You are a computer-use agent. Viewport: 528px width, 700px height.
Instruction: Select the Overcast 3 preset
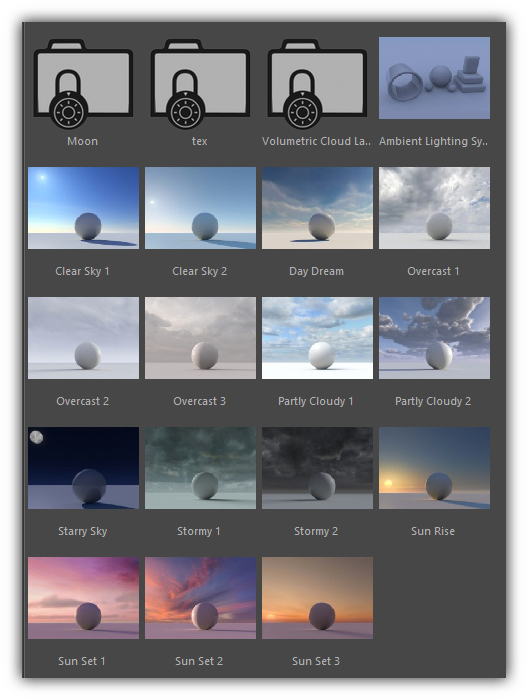click(200, 338)
